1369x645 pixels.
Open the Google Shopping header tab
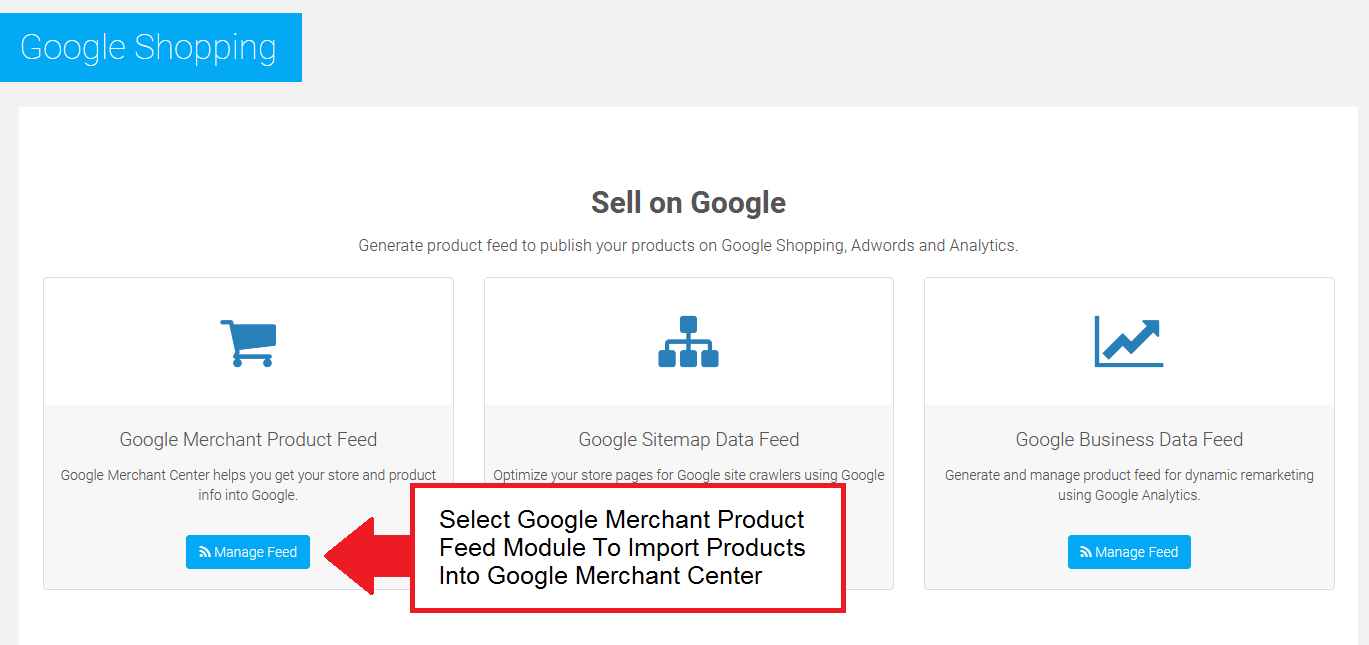coord(149,47)
